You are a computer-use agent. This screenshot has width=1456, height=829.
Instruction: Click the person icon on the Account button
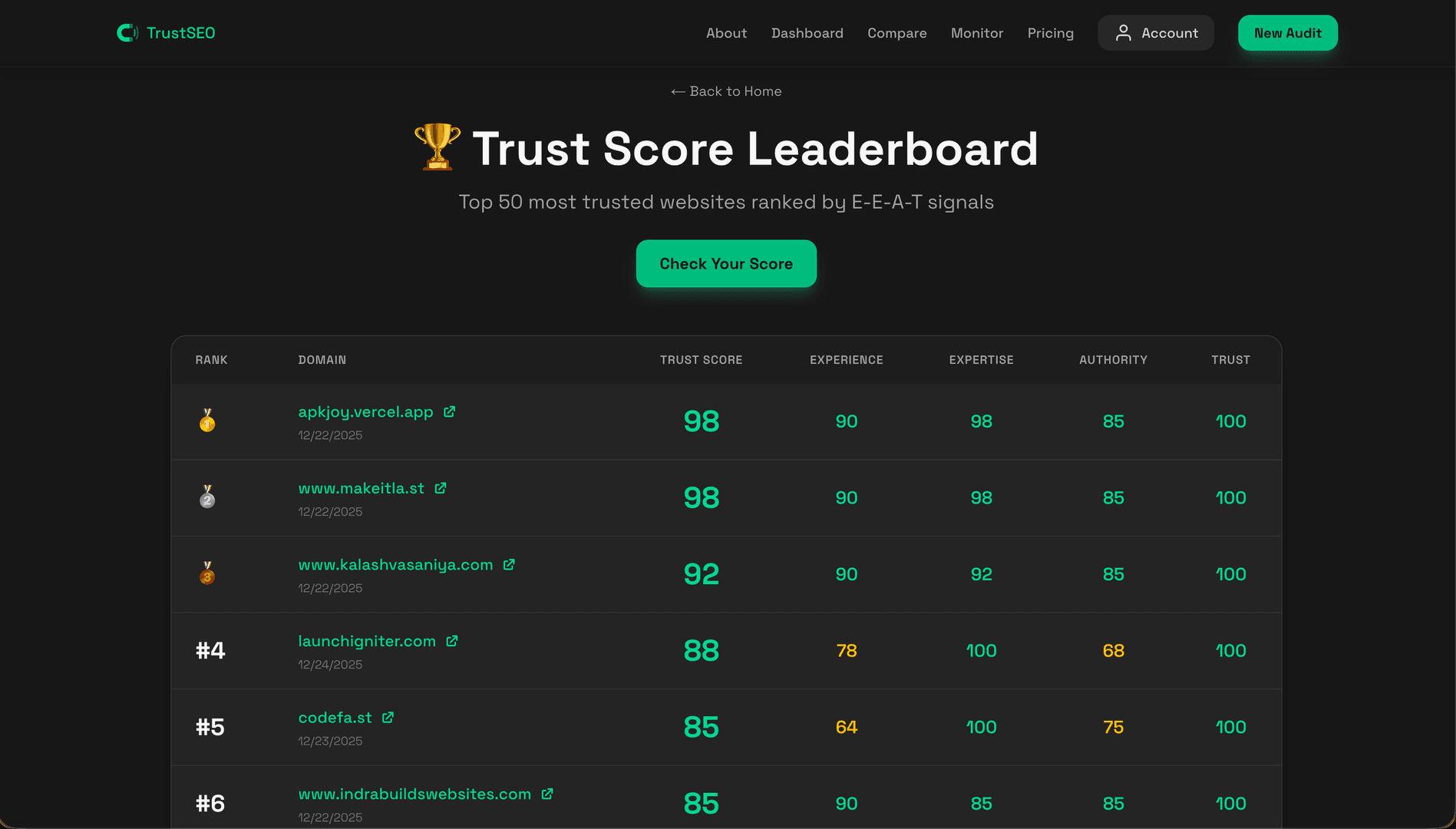[x=1124, y=32]
